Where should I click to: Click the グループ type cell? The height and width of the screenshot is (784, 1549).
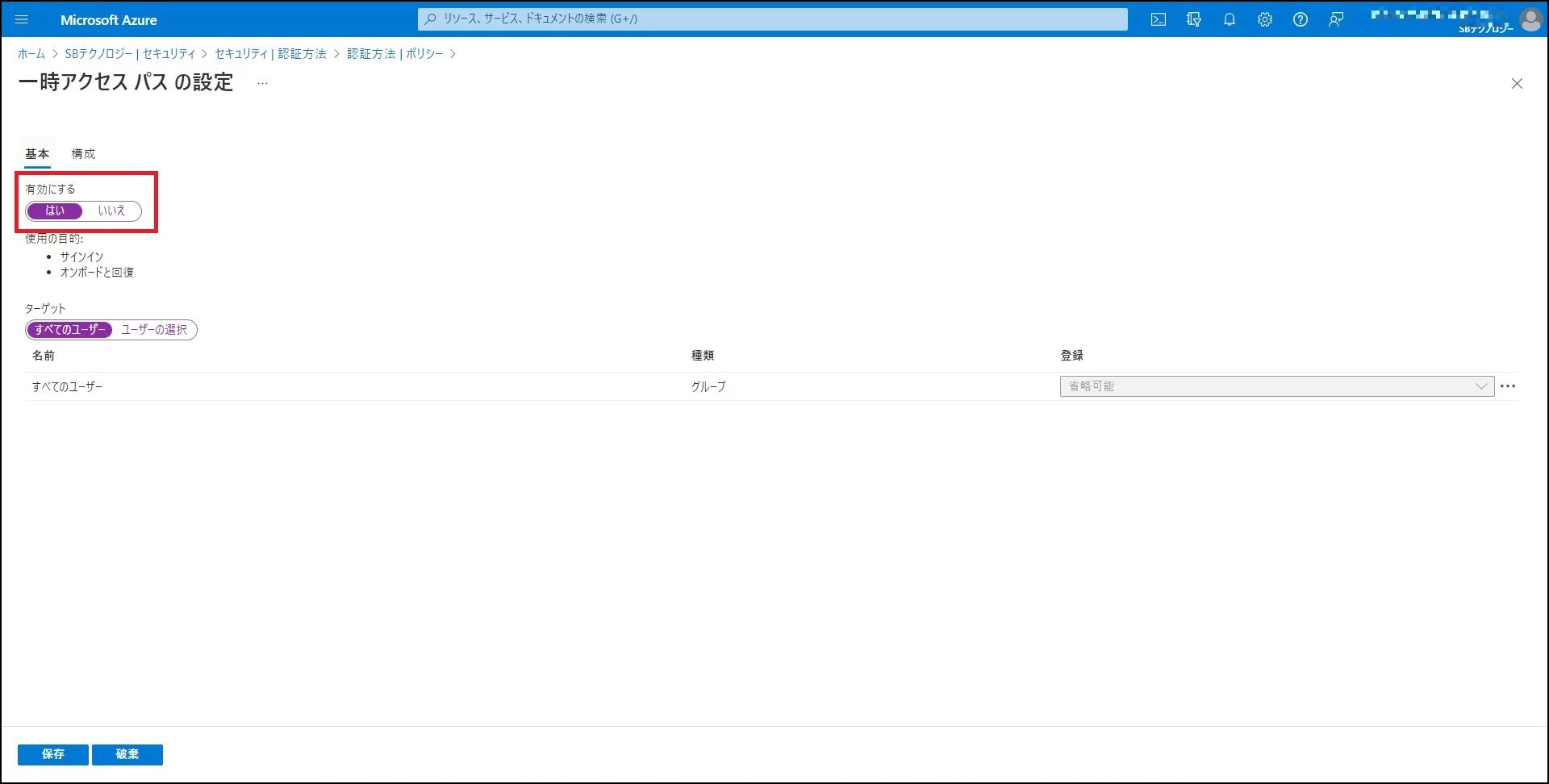(x=708, y=386)
